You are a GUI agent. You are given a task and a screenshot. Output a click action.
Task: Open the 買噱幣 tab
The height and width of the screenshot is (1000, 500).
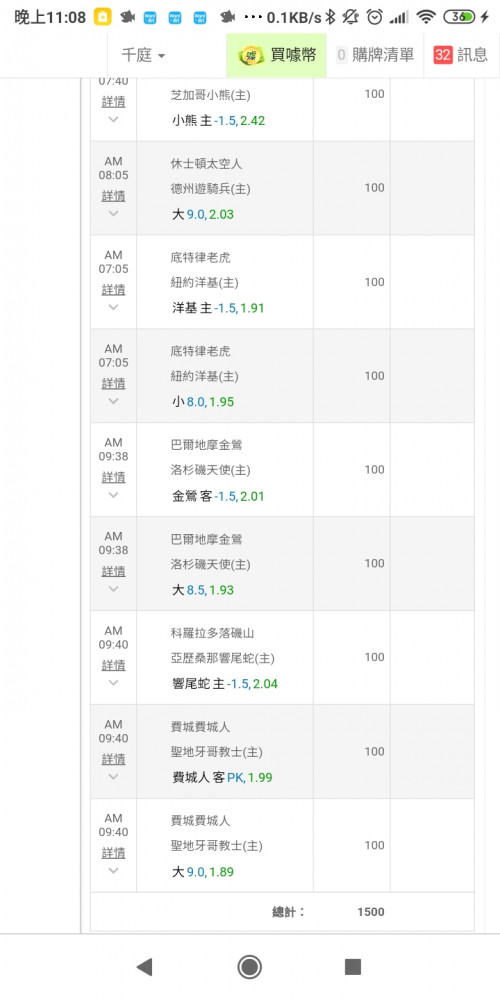[277, 55]
